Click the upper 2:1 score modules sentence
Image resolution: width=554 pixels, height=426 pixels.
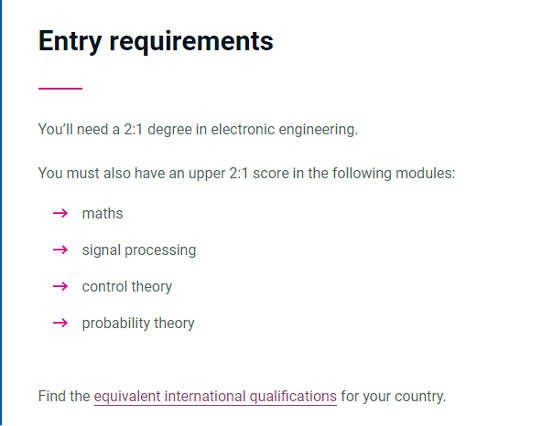pos(247,173)
